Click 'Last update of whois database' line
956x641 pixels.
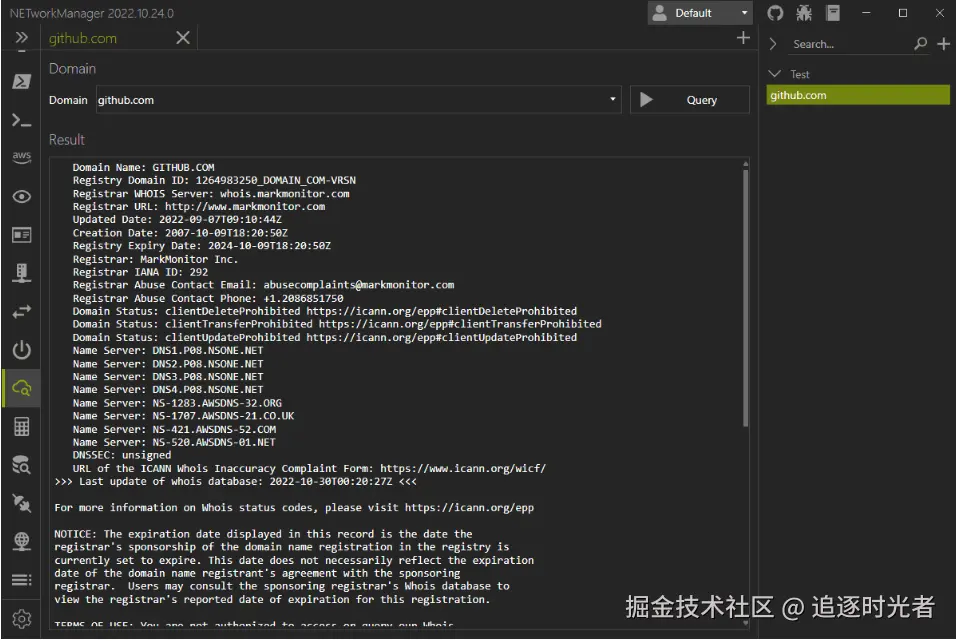pyautogui.click(x=235, y=482)
